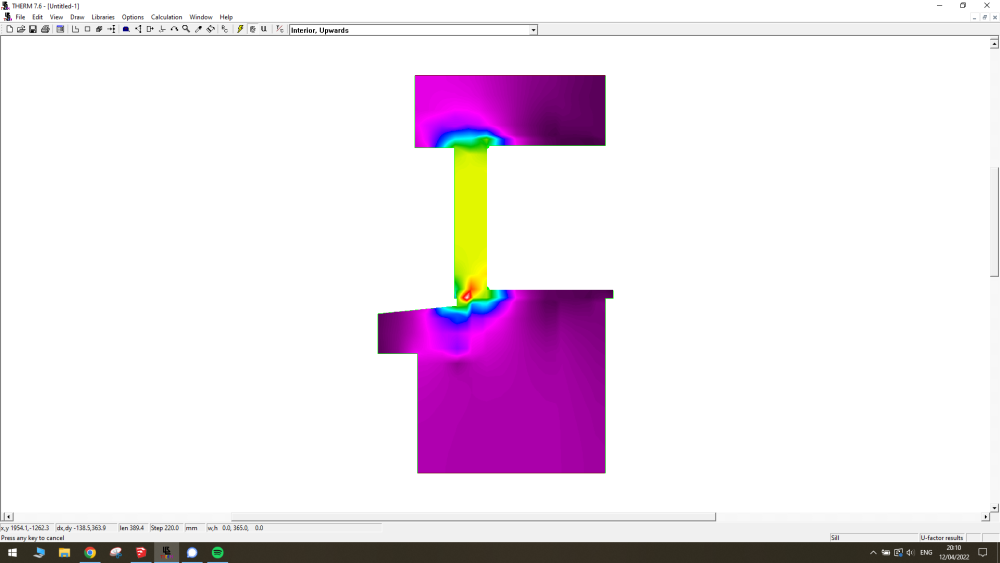Click the Edit Points triangle icon
The image size is (1000, 563).
pos(138,29)
